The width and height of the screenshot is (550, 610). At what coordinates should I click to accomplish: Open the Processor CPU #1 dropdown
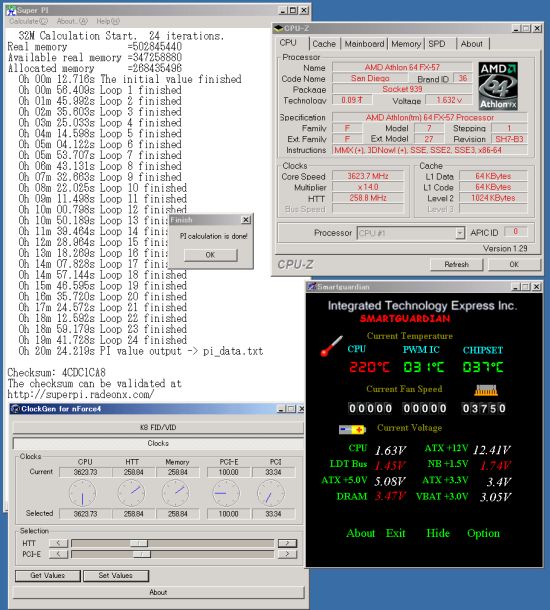(460, 233)
